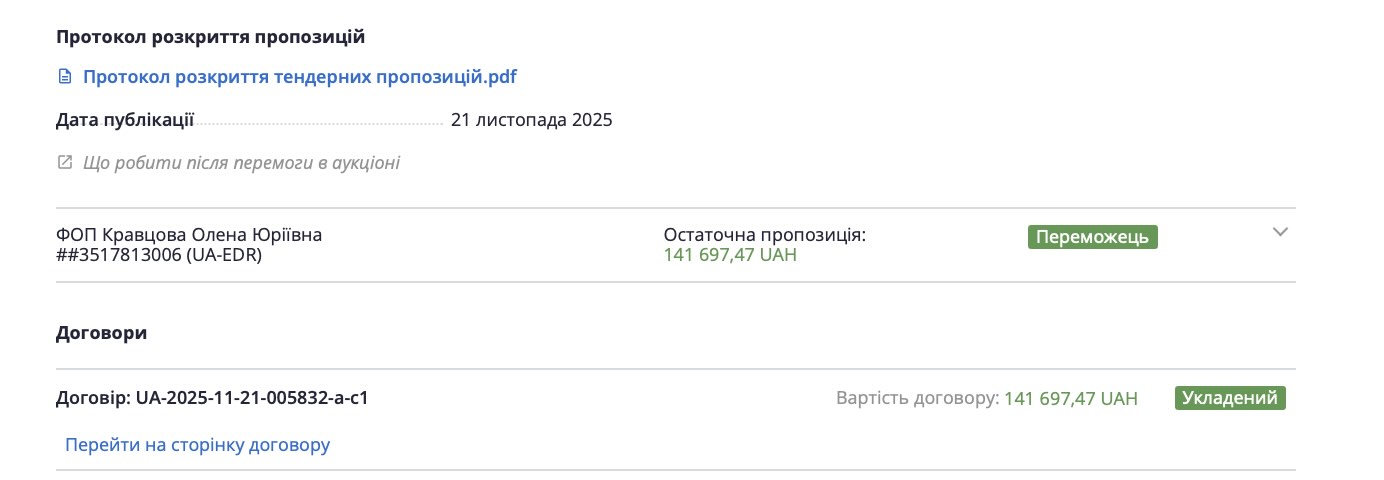Viewport: 1384px width, 480px height.
Task: Click the 'Протокол розкриття пропозицій' heading
Action: (210, 37)
